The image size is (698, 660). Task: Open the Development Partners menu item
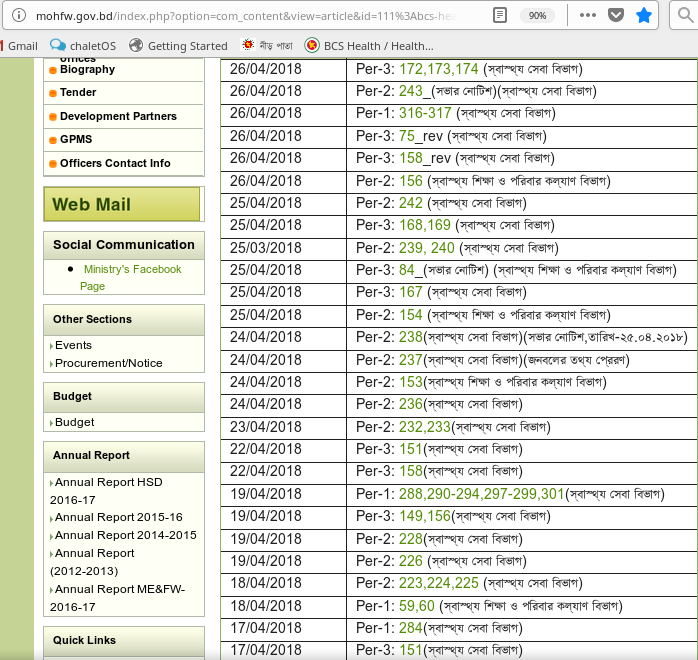click(117, 116)
